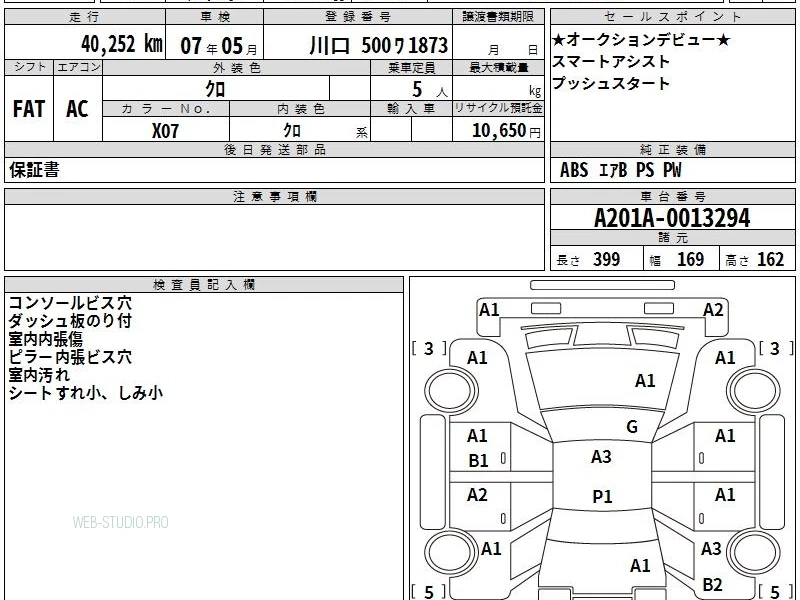Click the 内装色 header

click(301, 109)
